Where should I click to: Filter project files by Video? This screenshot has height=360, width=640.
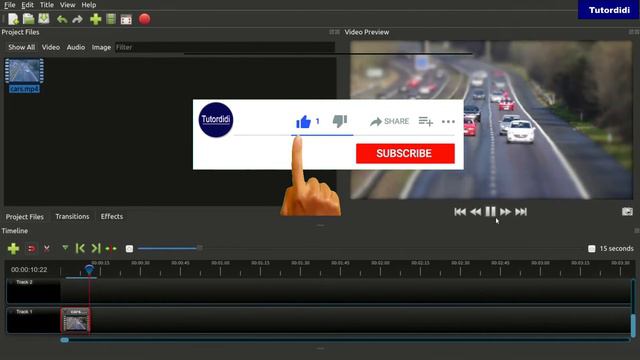click(x=51, y=47)
